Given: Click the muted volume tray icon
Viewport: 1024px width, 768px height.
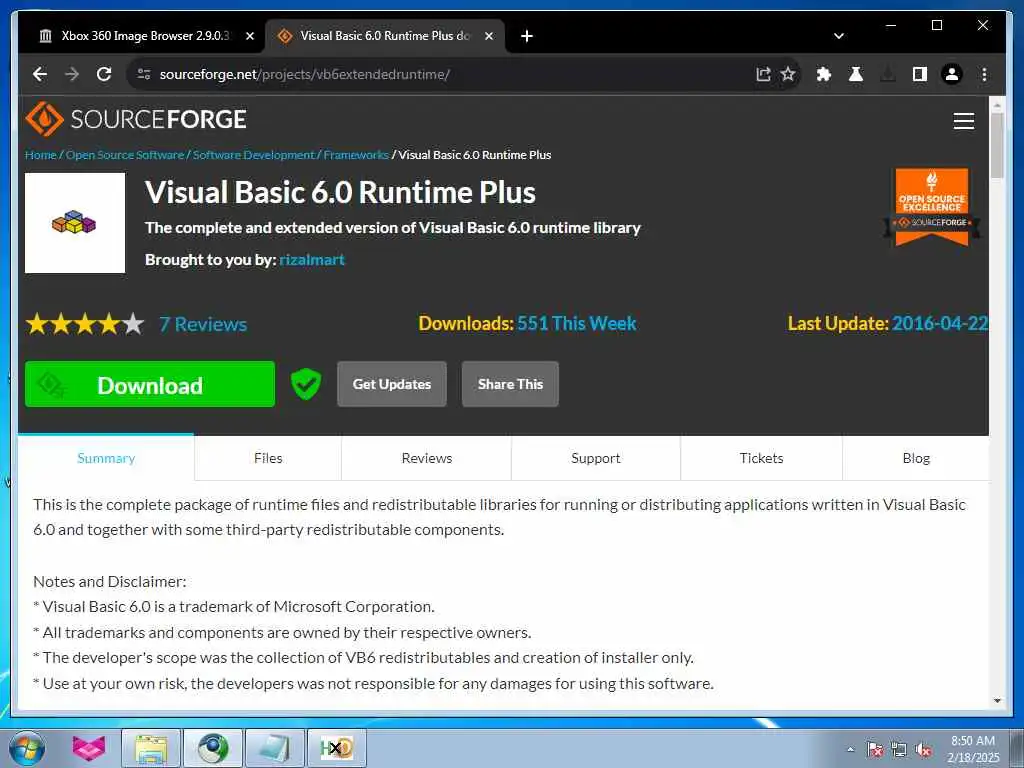Looking at the screenshot, I should coord(923,749).
